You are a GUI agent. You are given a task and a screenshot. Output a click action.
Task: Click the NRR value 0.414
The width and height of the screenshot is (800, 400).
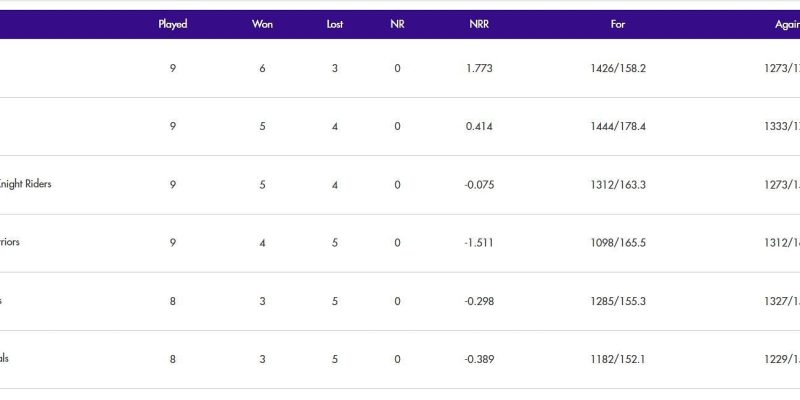coord(479,127)
